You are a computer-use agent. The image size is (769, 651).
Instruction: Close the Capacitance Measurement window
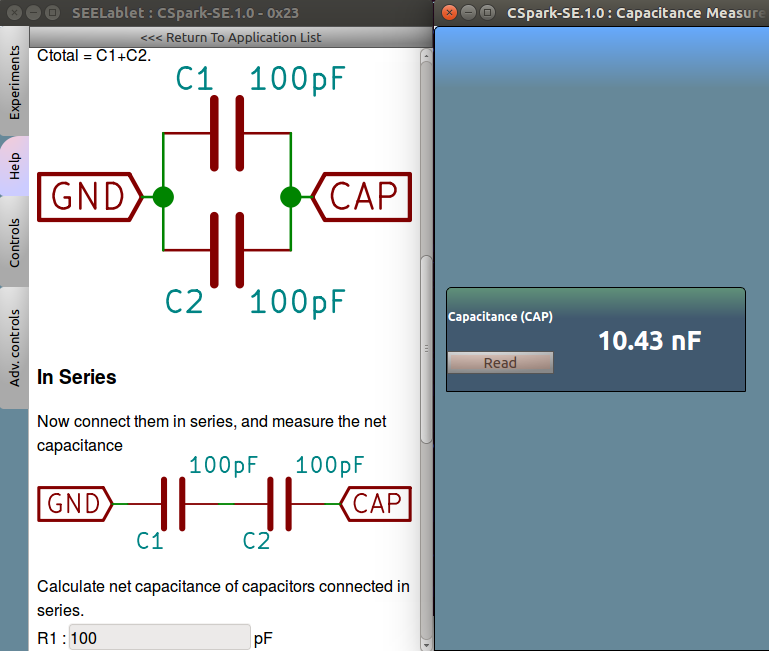(x=449, y=13)
